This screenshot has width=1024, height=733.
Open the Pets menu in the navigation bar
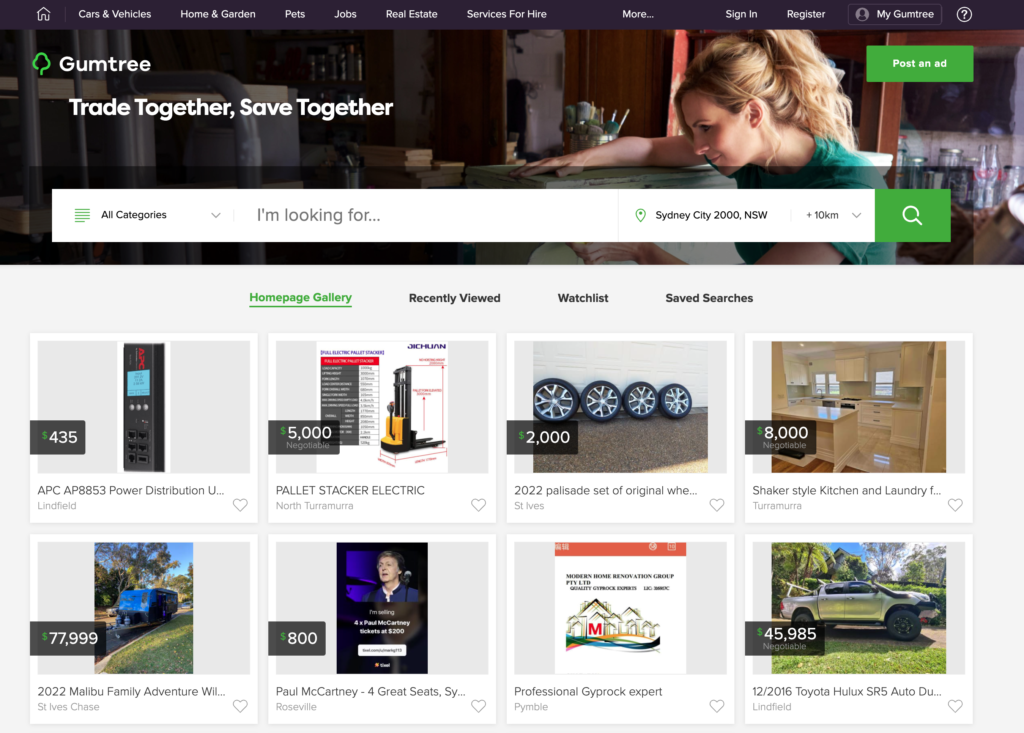294,14
